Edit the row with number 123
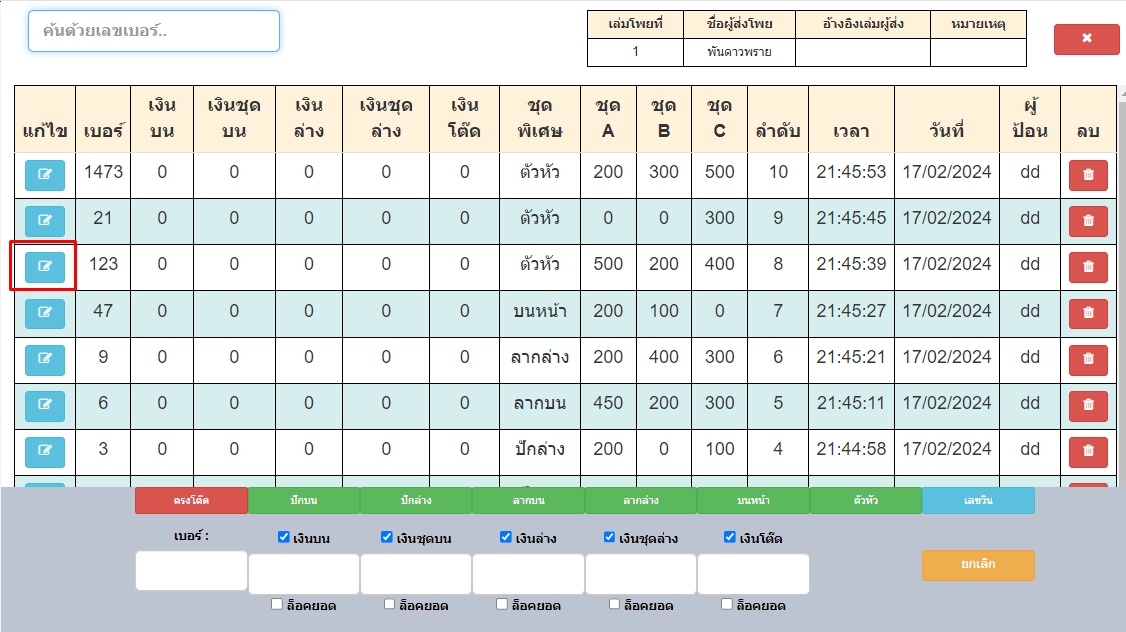This screenshot has height=632, width=1126. tap(45, 267)
